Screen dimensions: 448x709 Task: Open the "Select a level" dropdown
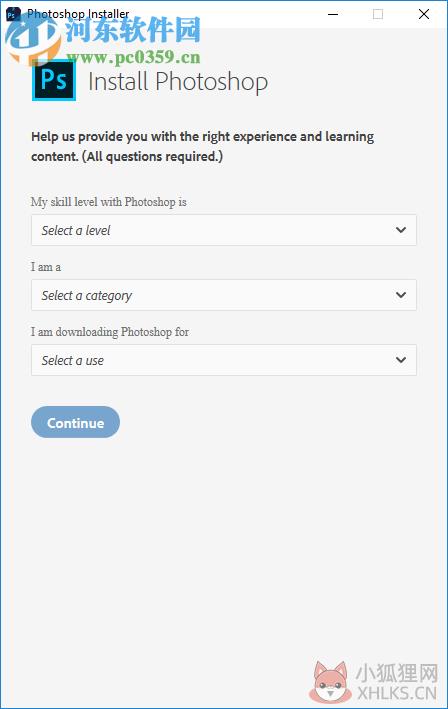click(x=224, y=230)
